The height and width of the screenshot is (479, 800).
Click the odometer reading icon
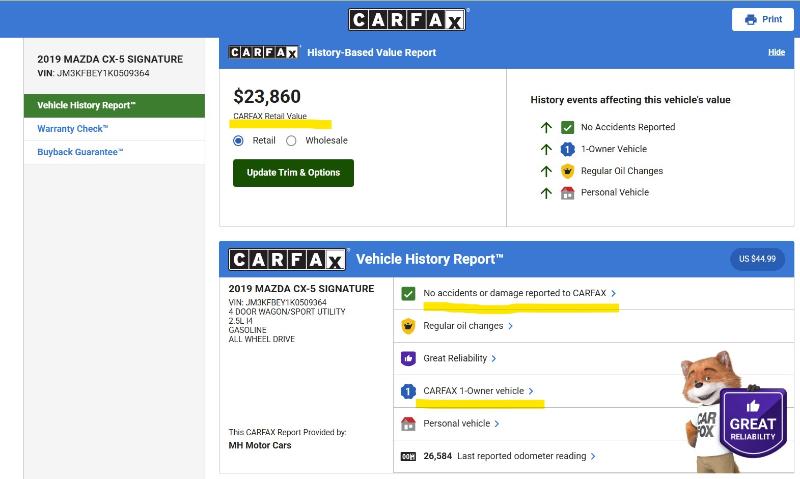click(x=408, y=456)
